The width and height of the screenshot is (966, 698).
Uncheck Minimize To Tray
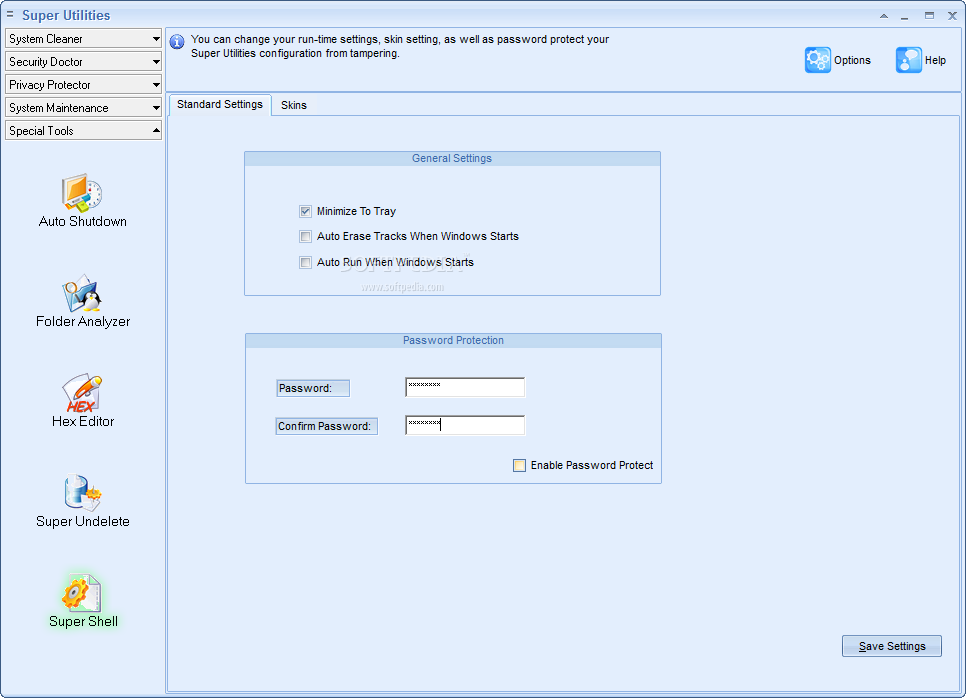tap(306, 211)
